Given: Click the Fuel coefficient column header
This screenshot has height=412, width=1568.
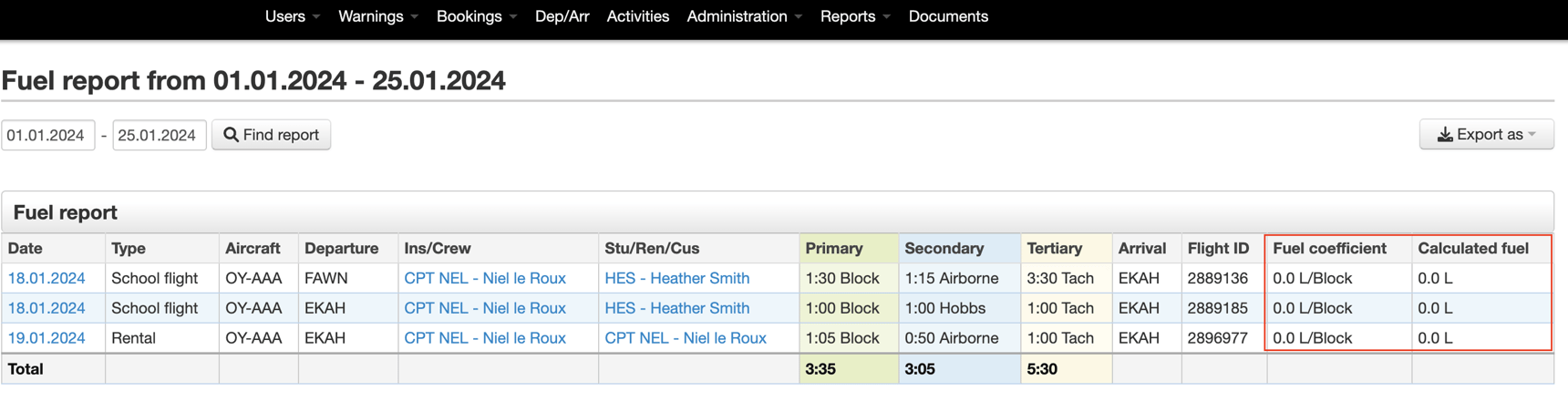Looking at the screenshot, I should click(x=1329, y=248).
